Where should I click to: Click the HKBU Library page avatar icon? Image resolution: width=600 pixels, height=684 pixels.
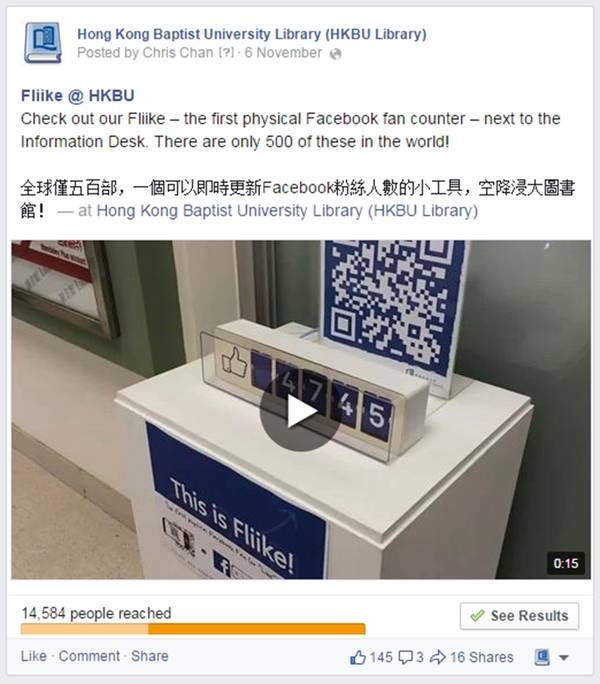point(43,43)
